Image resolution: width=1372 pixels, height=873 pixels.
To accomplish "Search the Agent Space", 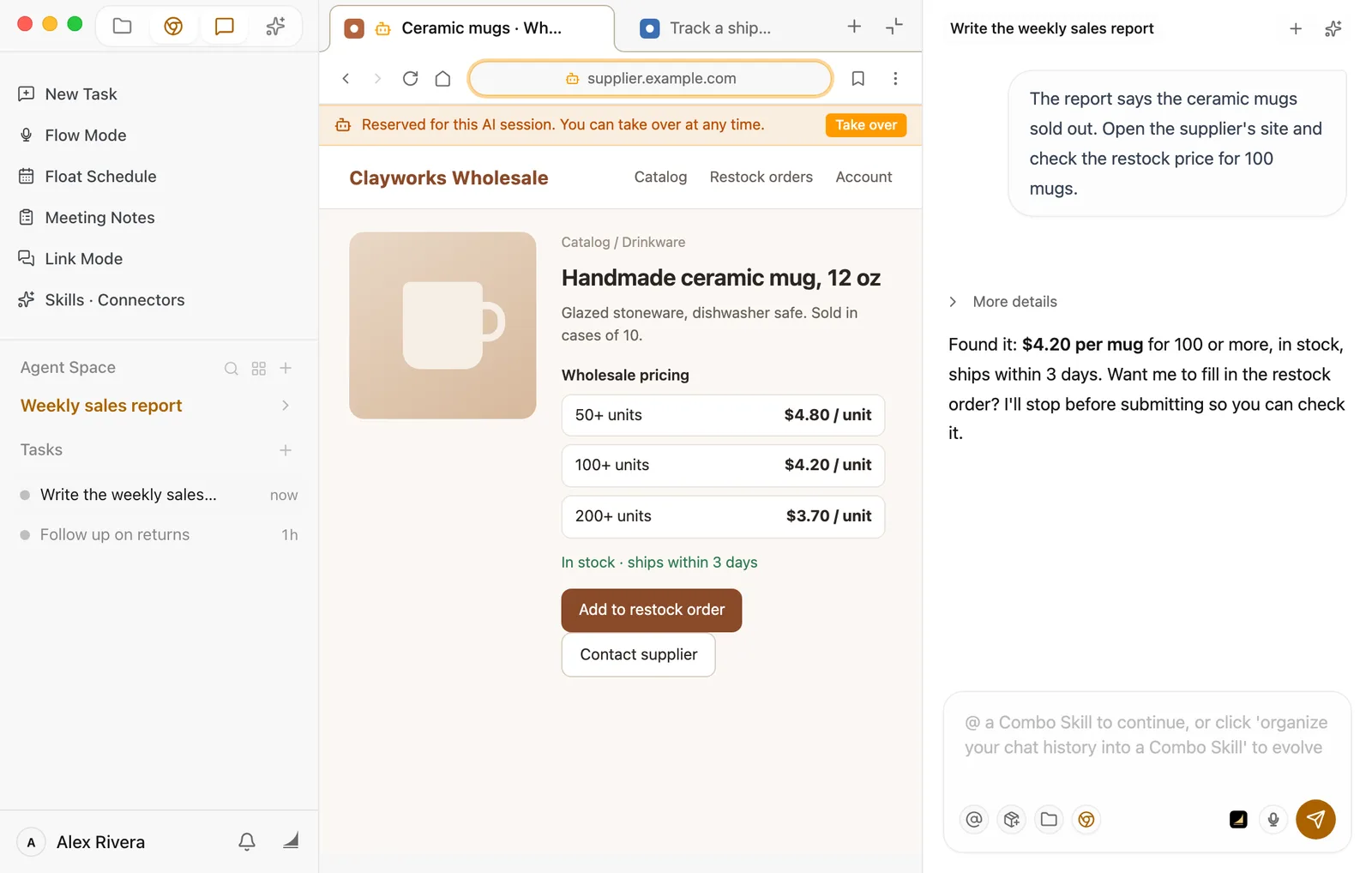I will click(231, 369).
